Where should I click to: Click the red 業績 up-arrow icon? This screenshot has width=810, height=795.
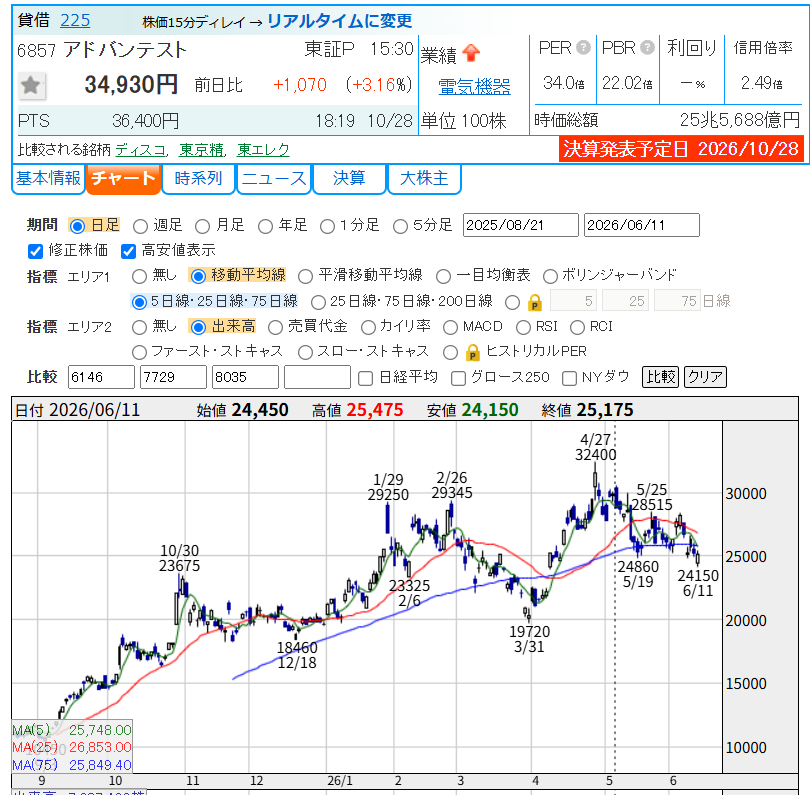tap(471, 53)
